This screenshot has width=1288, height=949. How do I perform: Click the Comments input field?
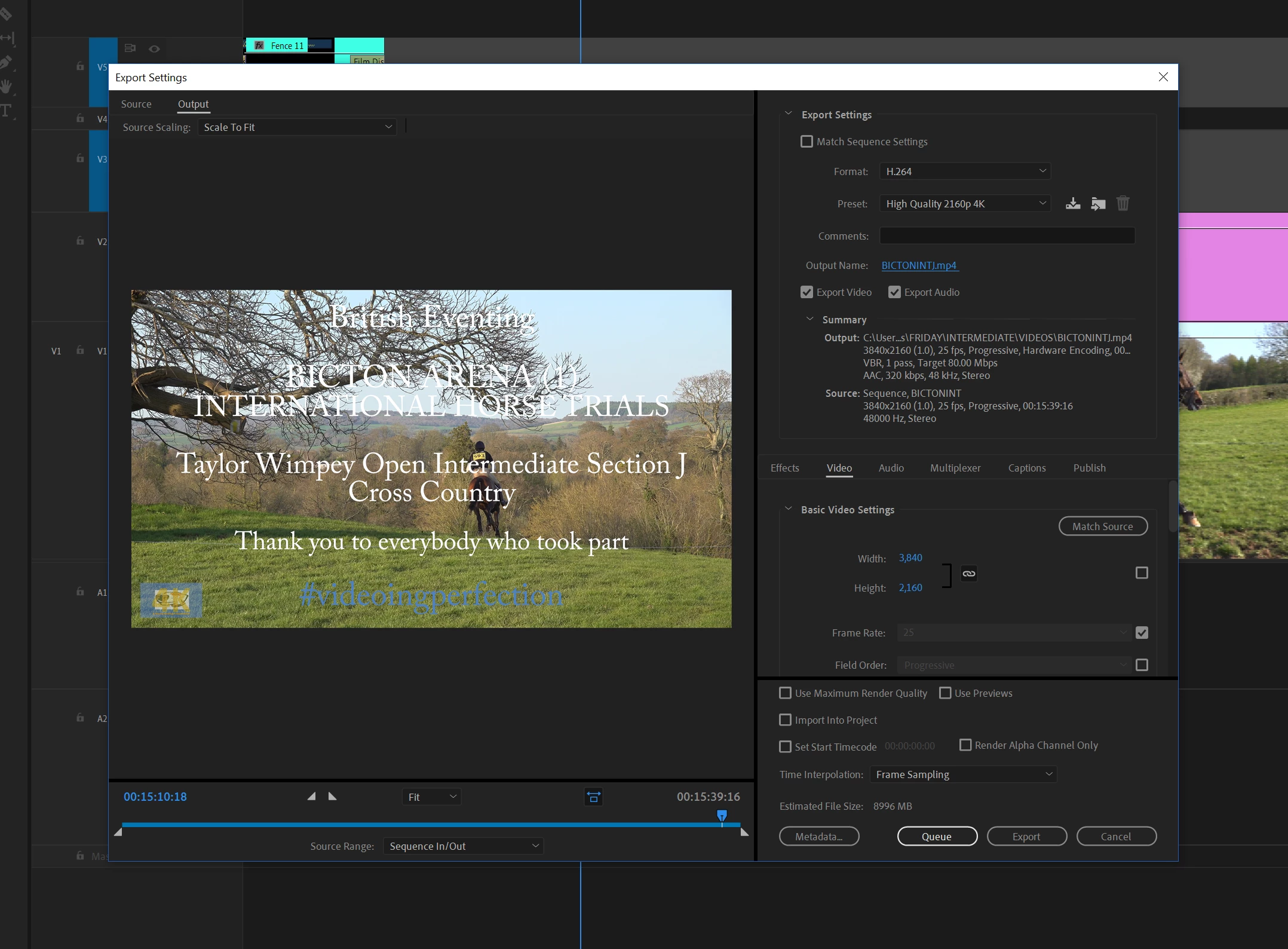pos(1007,236)
